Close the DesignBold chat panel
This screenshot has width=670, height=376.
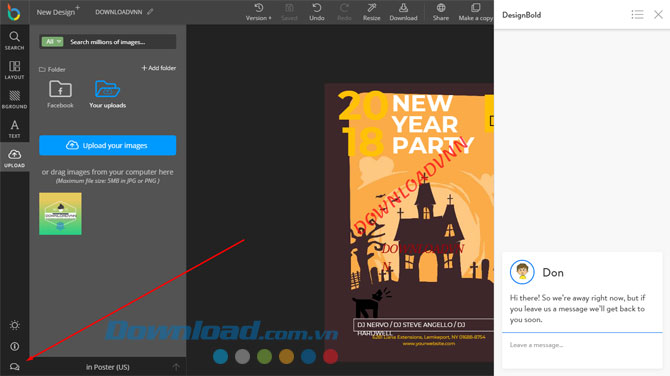(658, 15)
